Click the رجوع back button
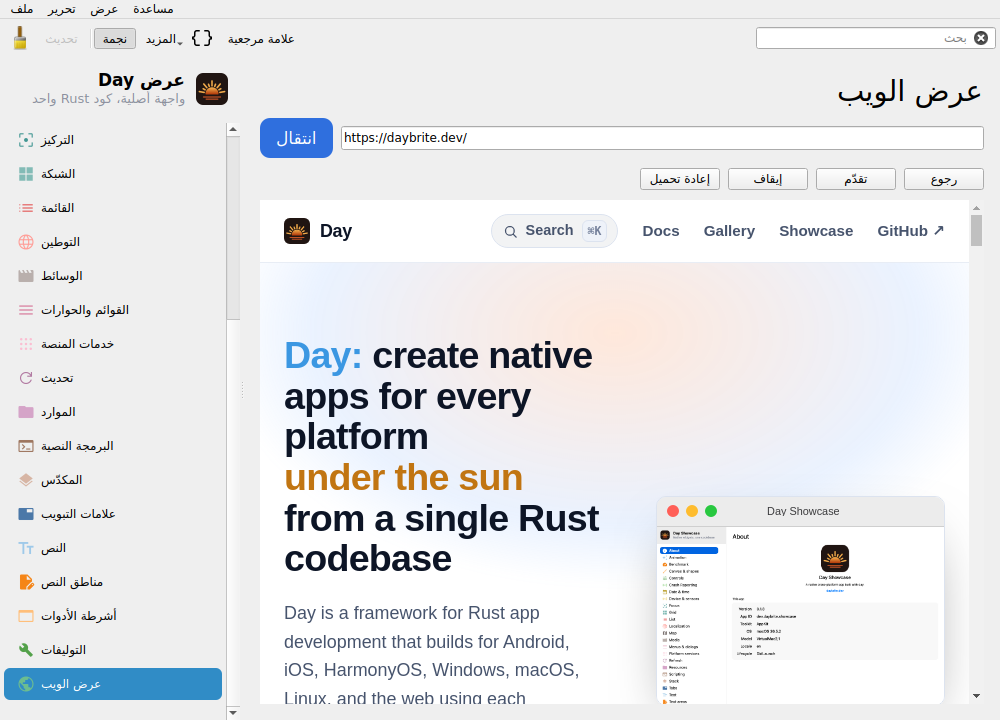 click(944, 179)
